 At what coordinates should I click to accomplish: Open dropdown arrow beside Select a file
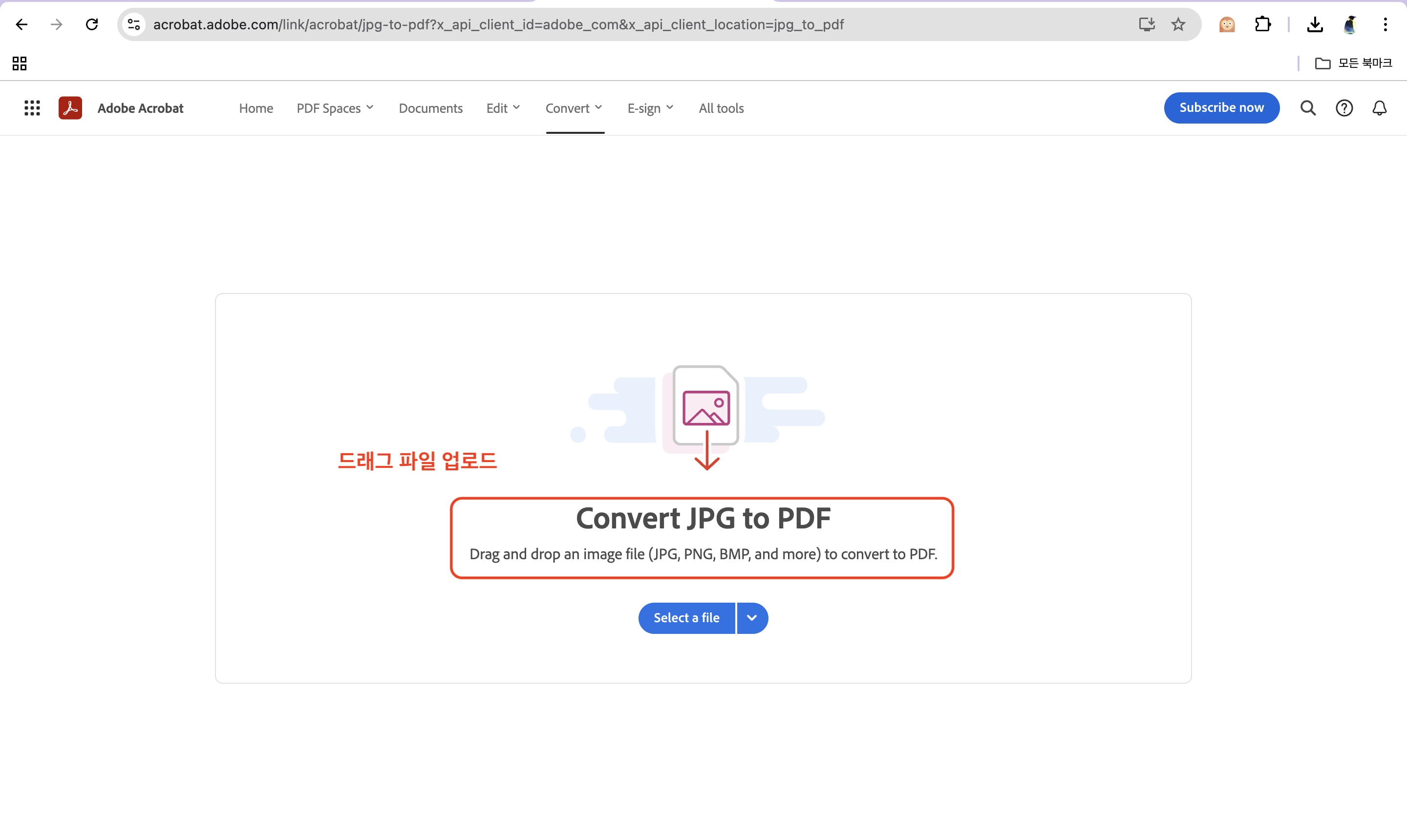[x=752, y=618]
